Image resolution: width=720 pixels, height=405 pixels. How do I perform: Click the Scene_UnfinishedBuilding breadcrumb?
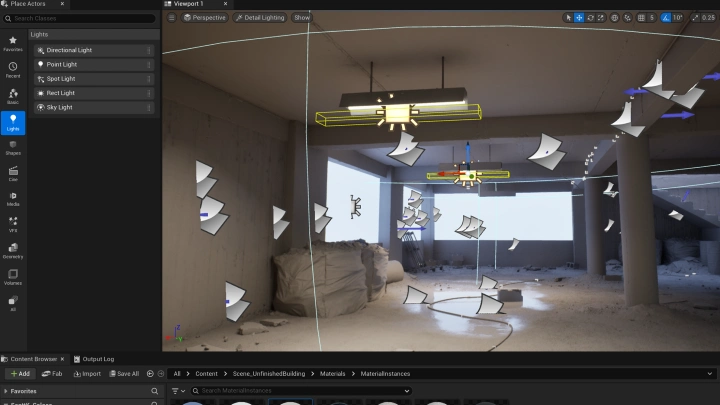click(269, 374)
